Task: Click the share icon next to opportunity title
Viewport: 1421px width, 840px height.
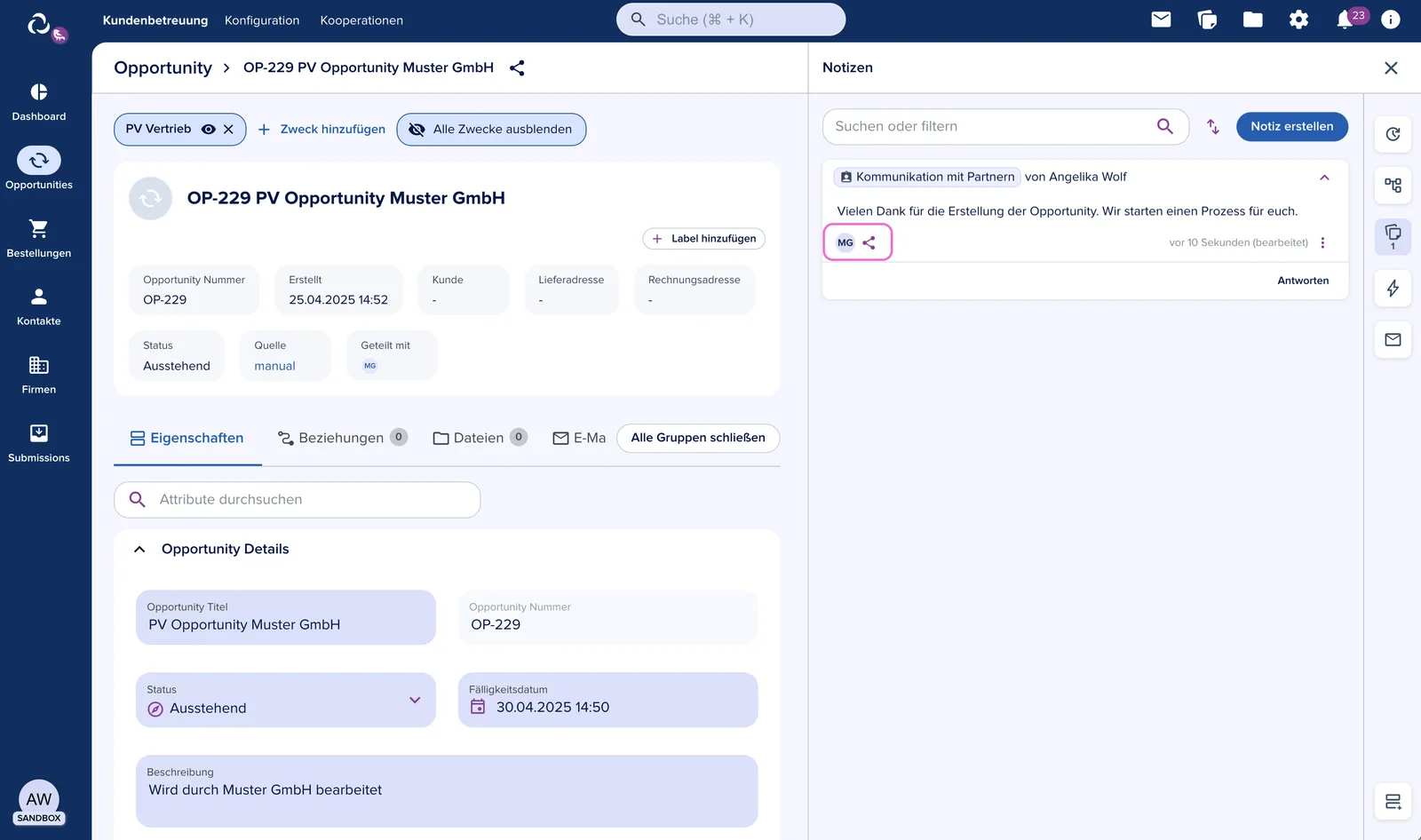Action: (517, 67)
